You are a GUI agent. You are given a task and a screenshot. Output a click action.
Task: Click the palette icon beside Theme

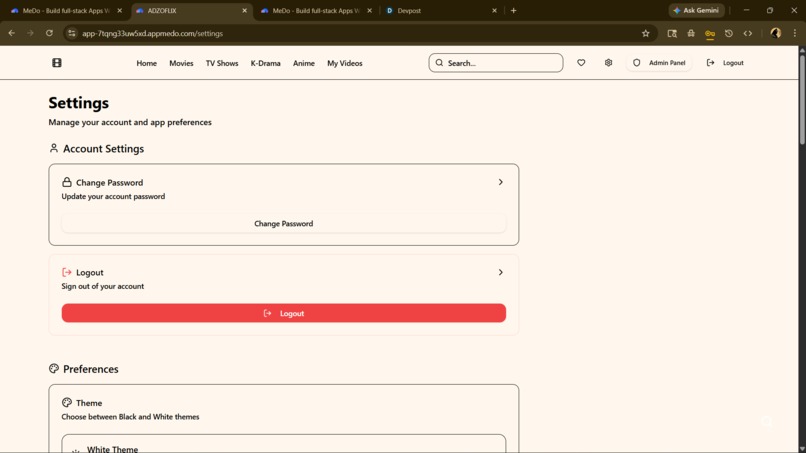point(67,403)
